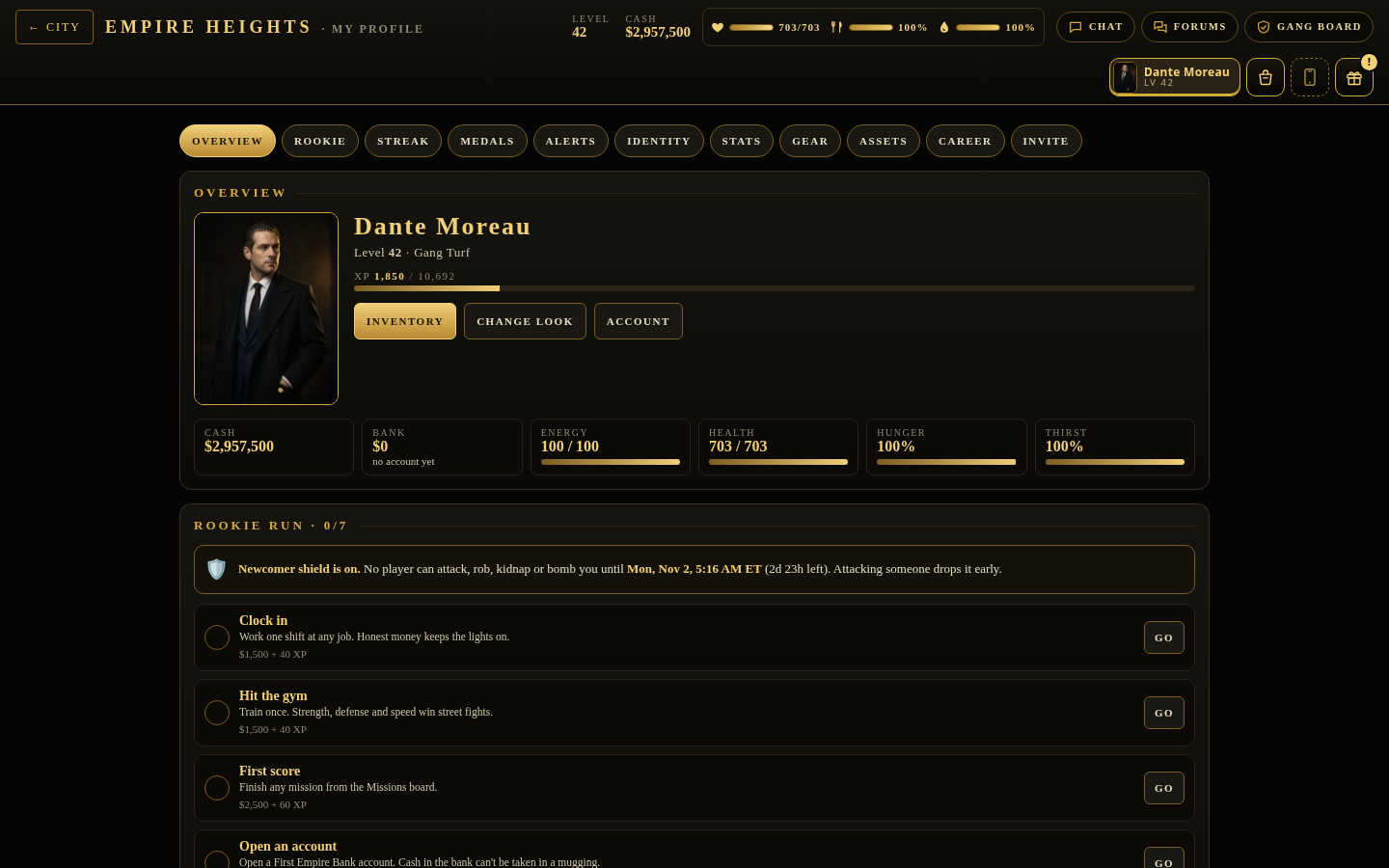Viewport: 1389px width, 868px height.
Task: Go back to City
Action: 54,27
